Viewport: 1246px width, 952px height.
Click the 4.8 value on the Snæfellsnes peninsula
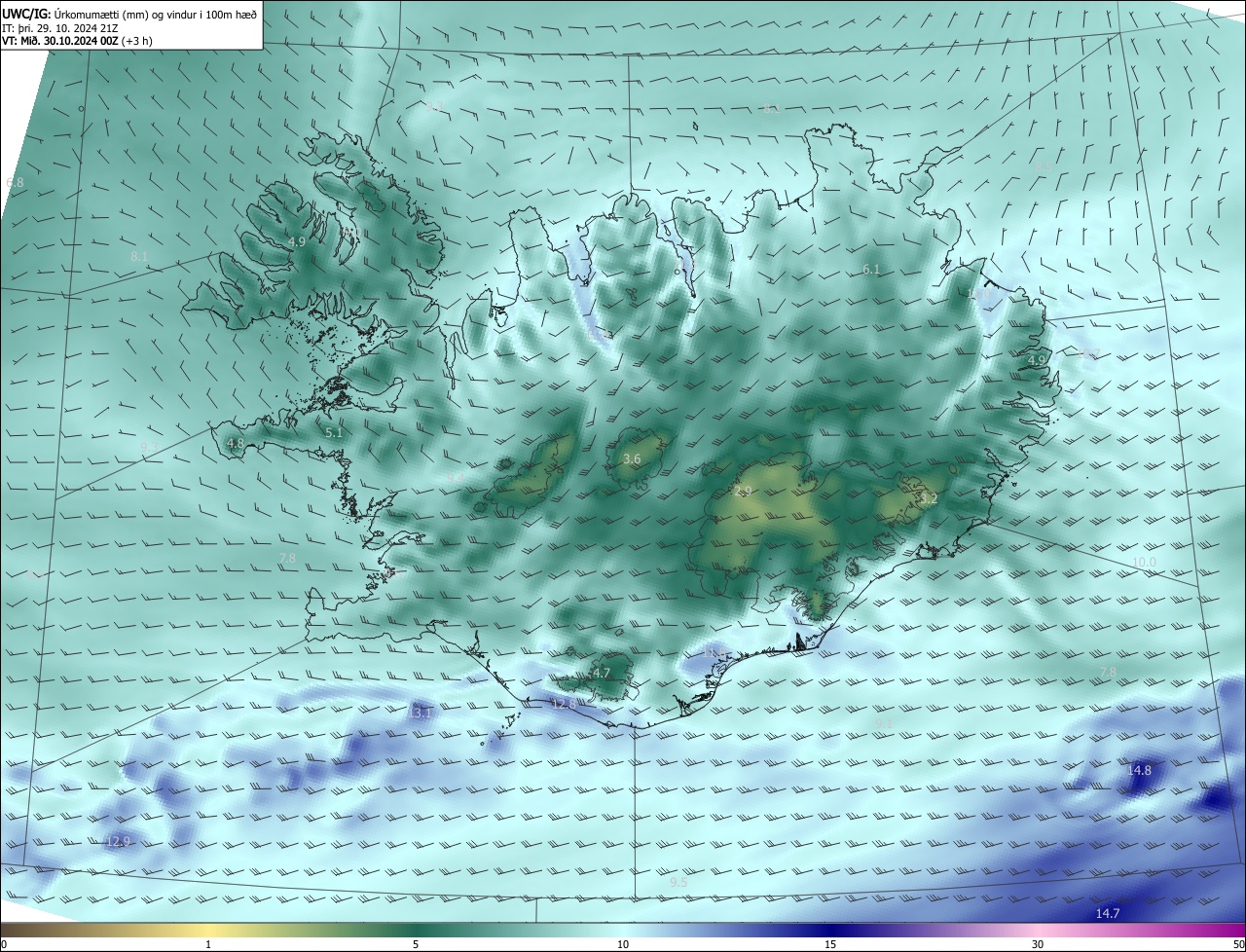(x=236, y=443)
